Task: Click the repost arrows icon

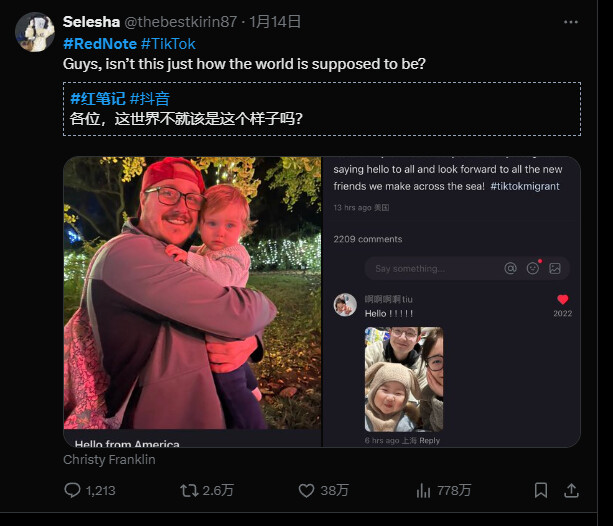Action: (189, 490)
